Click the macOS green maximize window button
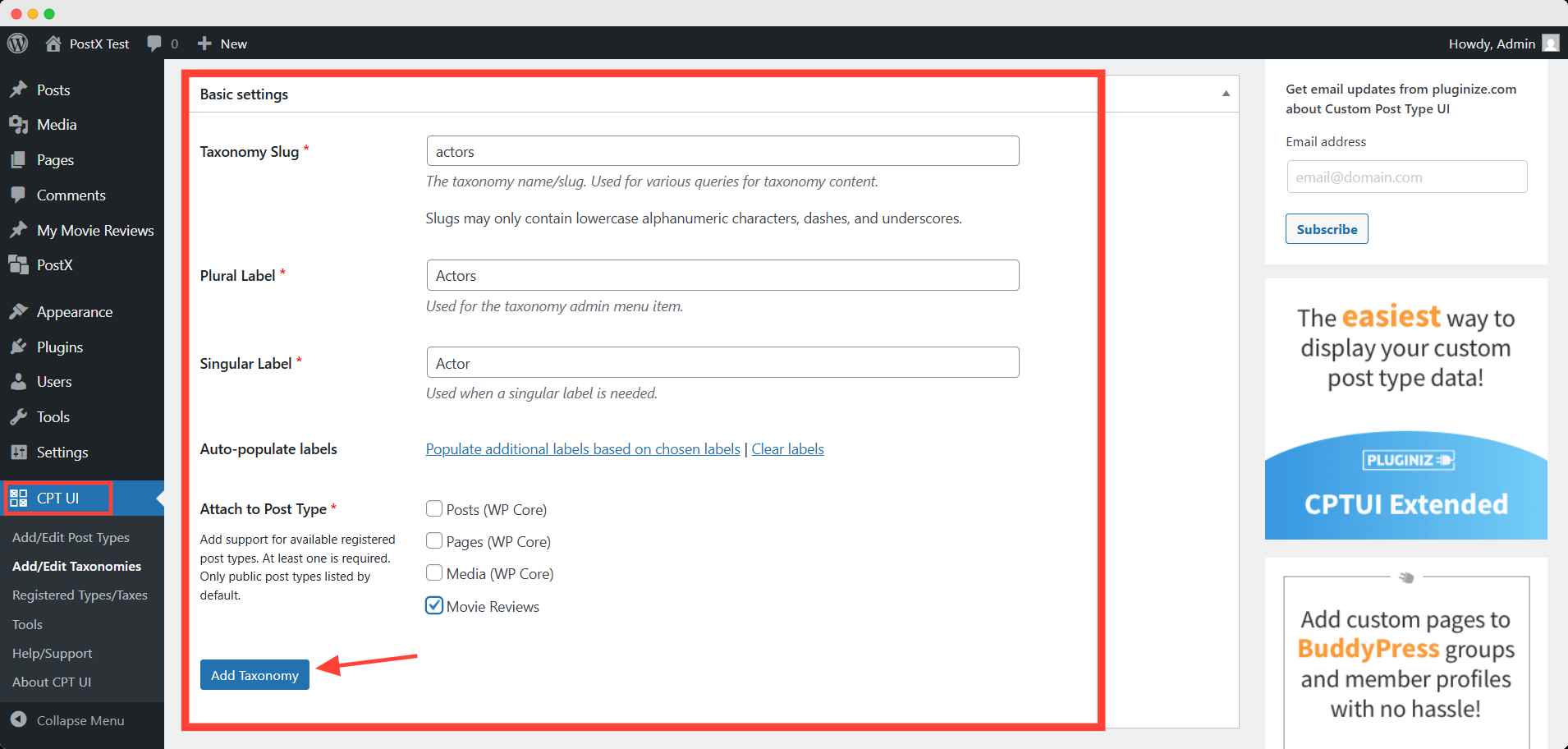Viewport: 1568px width, 749px height. [x=49, y=14]
